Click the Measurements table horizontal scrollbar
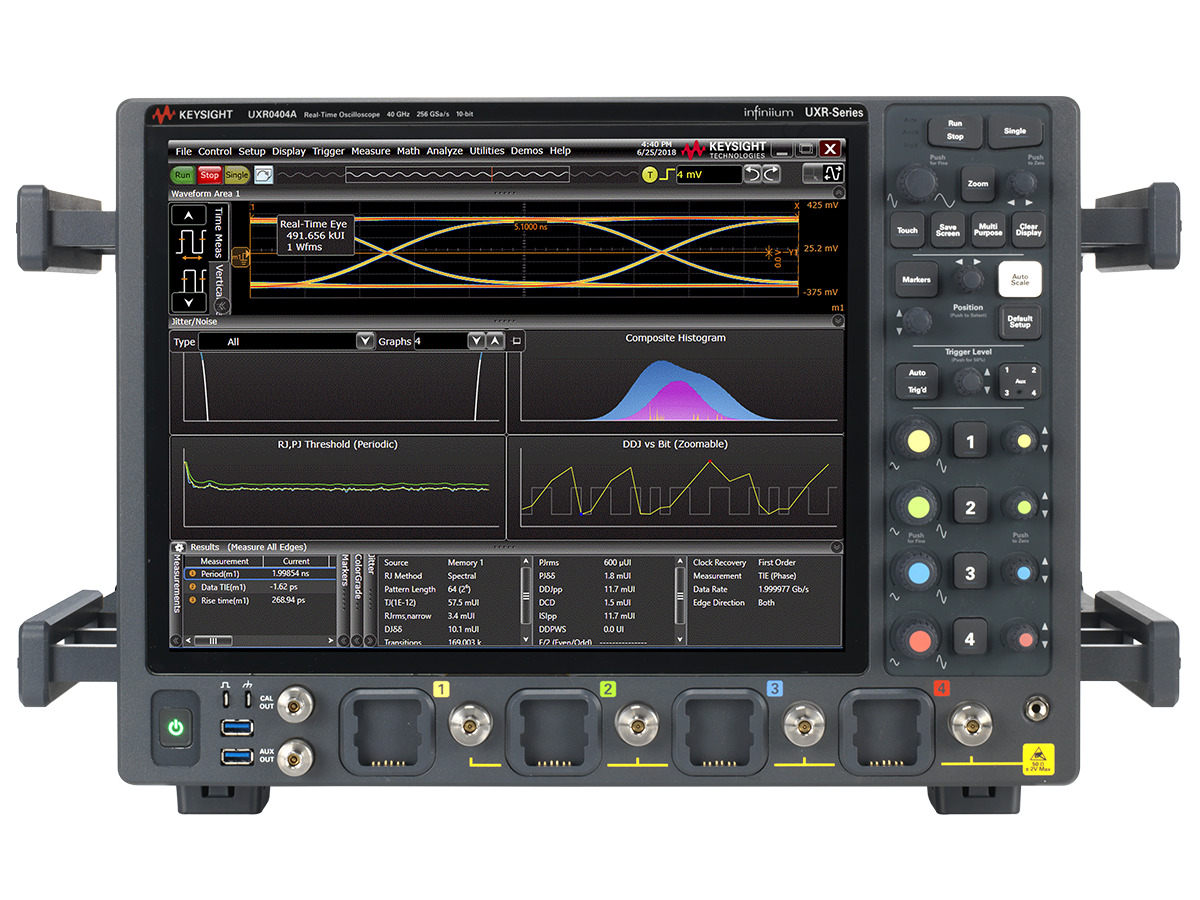1200x900 pixels. pyautogui.click(x=212, y=641)
